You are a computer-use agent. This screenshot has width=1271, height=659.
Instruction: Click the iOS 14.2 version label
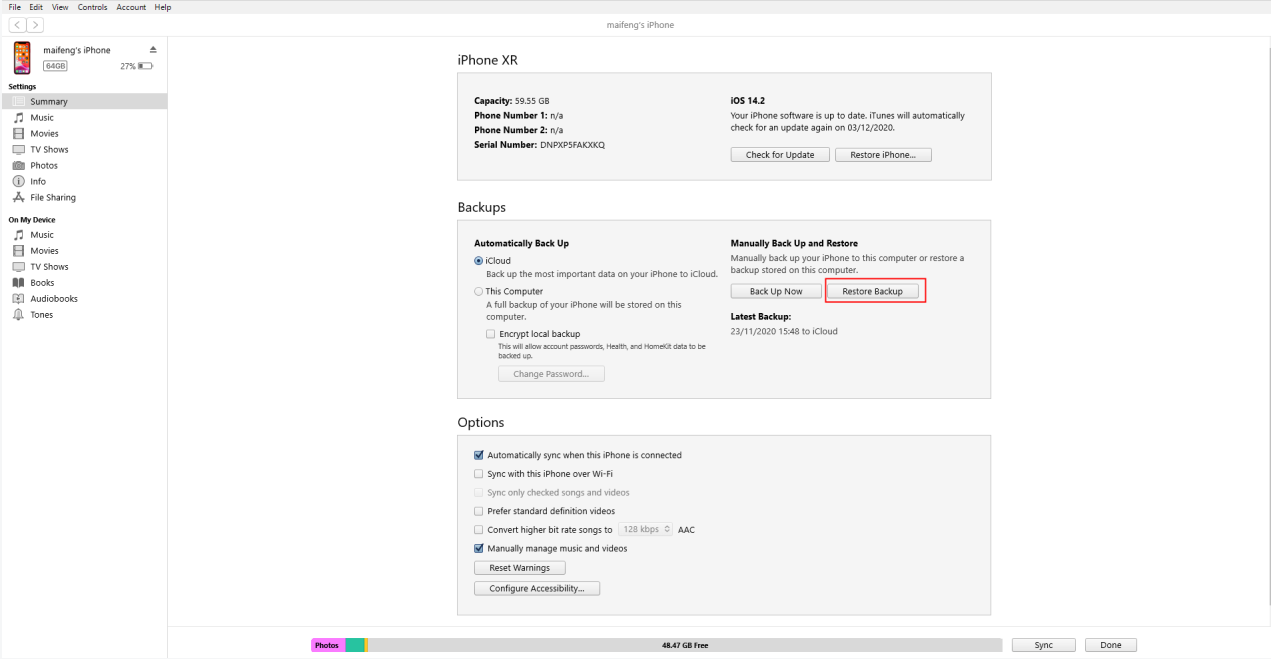tap(747, 101)
